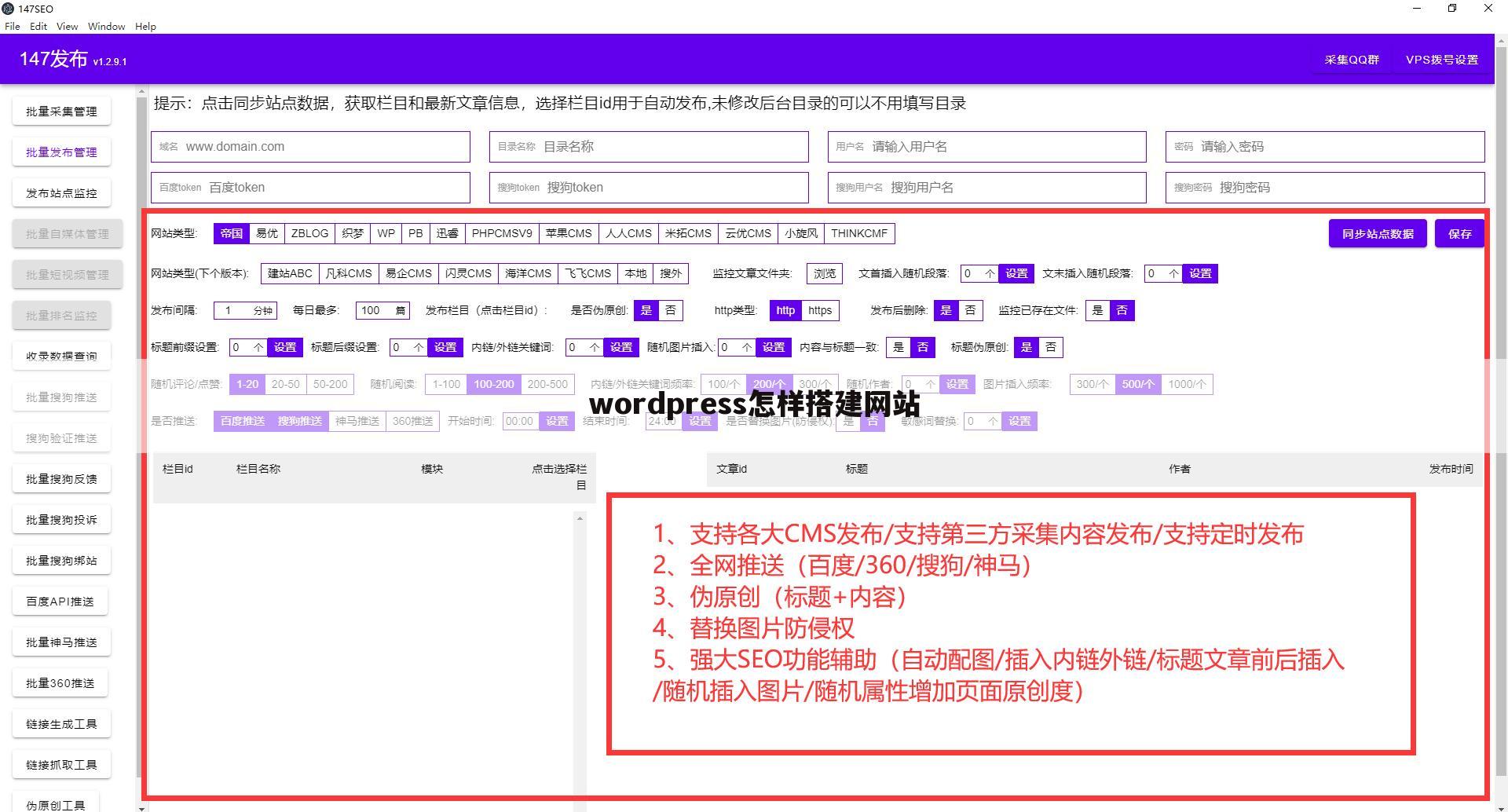Click the 采集QQ群 button
Viewport: 1508px width, 812px height.
click(x=1352, y=60)
